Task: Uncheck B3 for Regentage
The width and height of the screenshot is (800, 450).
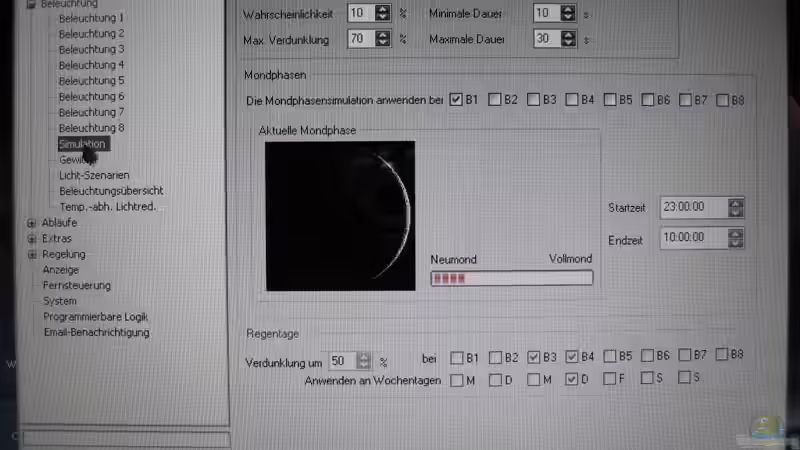Action: click(533, 357)
